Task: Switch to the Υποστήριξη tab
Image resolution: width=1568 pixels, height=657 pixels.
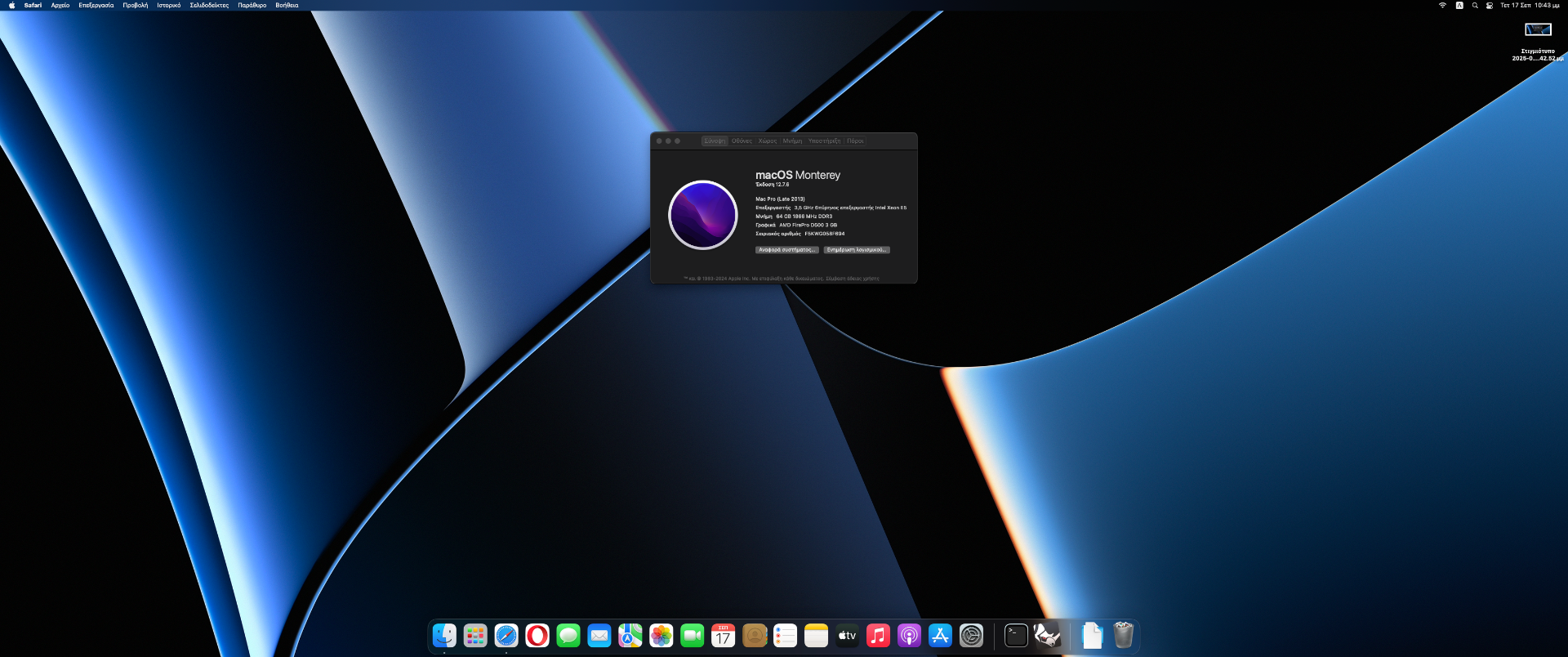Action: (x=825, y=141)
